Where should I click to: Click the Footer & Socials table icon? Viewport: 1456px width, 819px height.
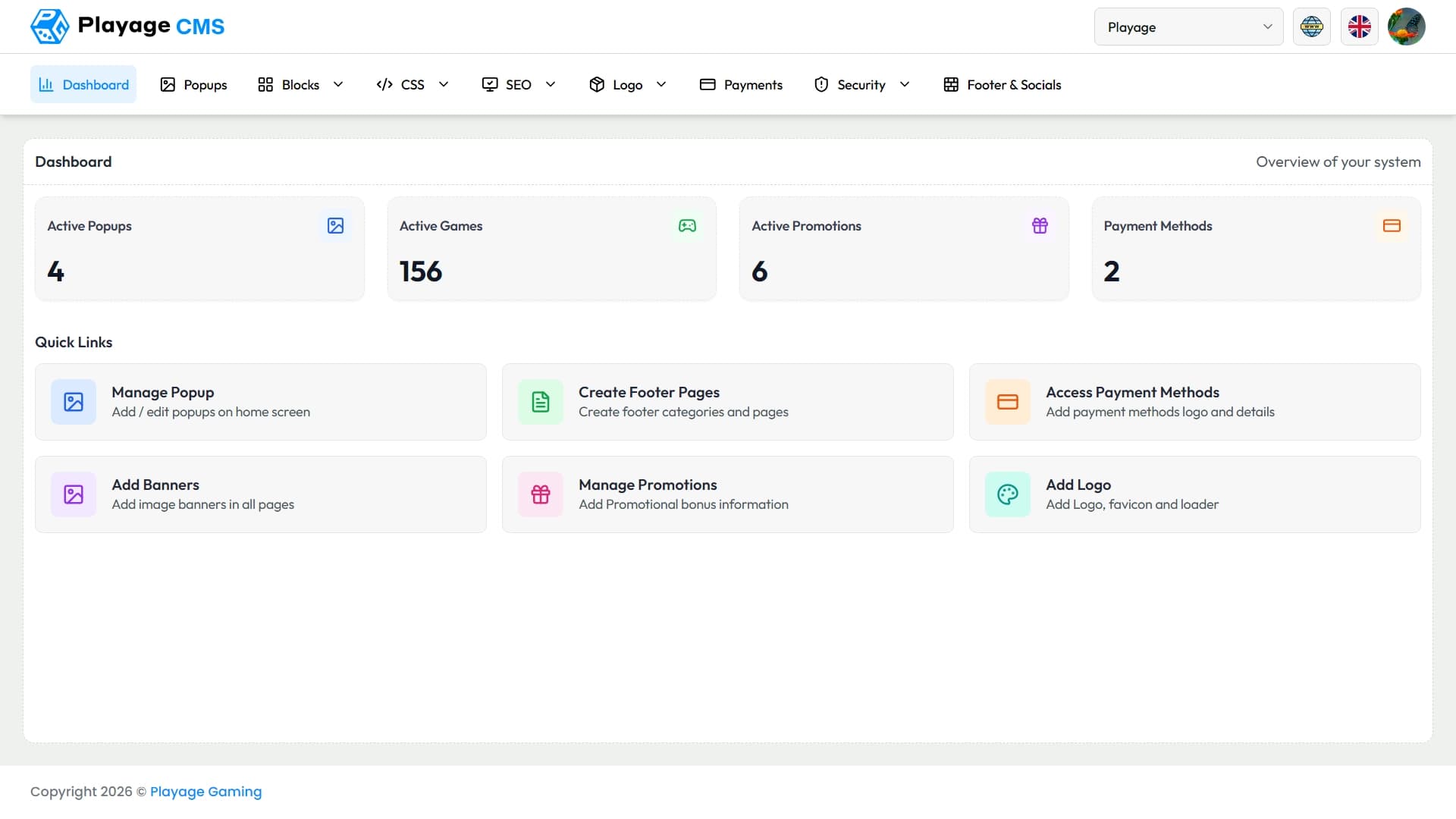point(951,84)
